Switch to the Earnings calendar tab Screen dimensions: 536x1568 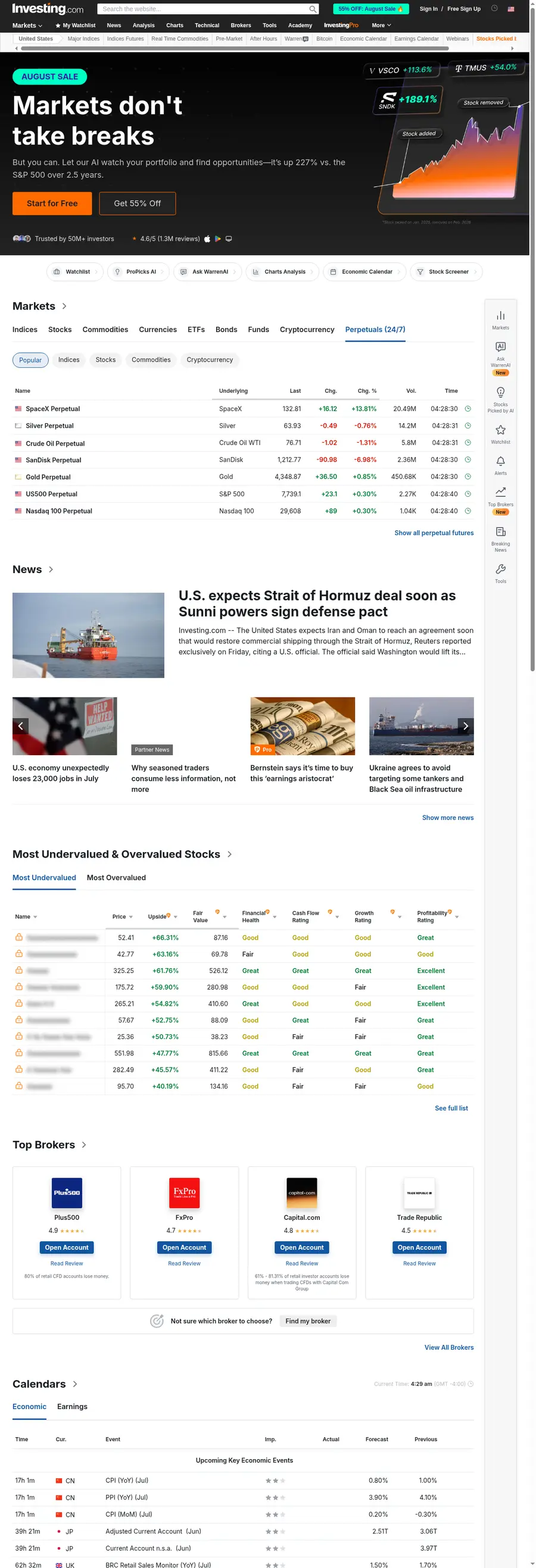(x=73, y=1406)
